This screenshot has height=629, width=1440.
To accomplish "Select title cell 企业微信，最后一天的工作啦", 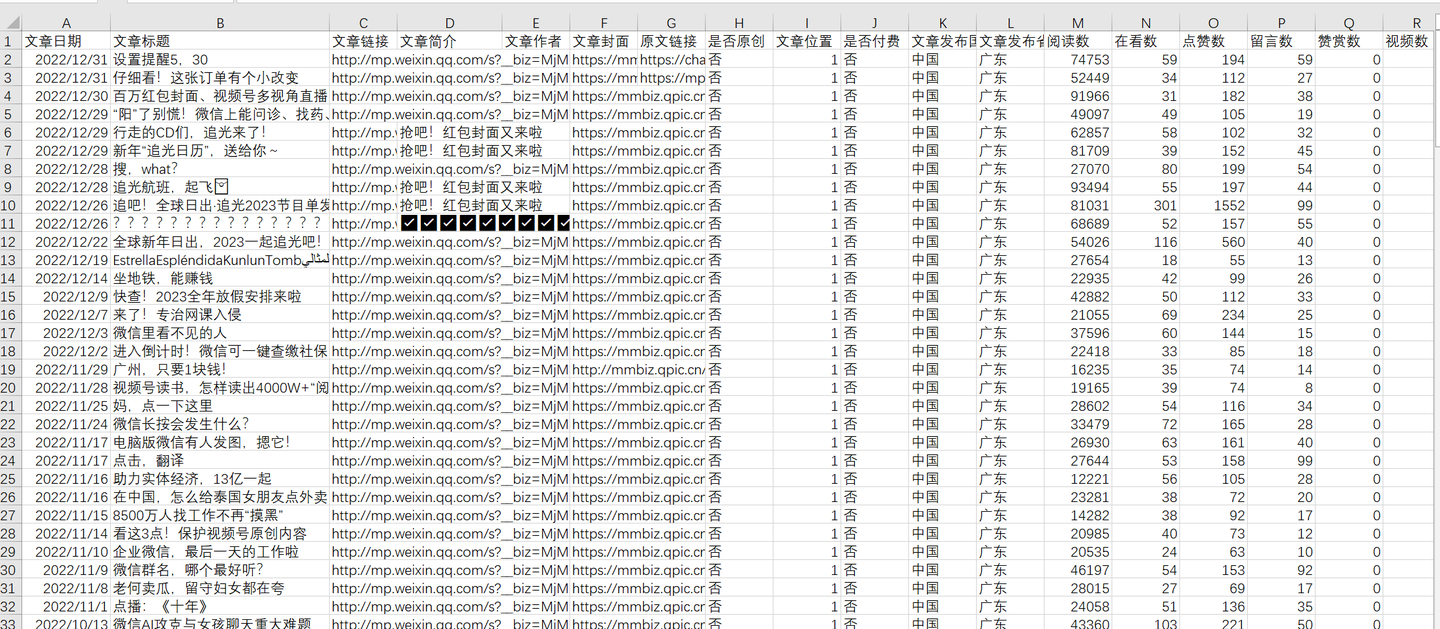I will (x=220, y=552).
